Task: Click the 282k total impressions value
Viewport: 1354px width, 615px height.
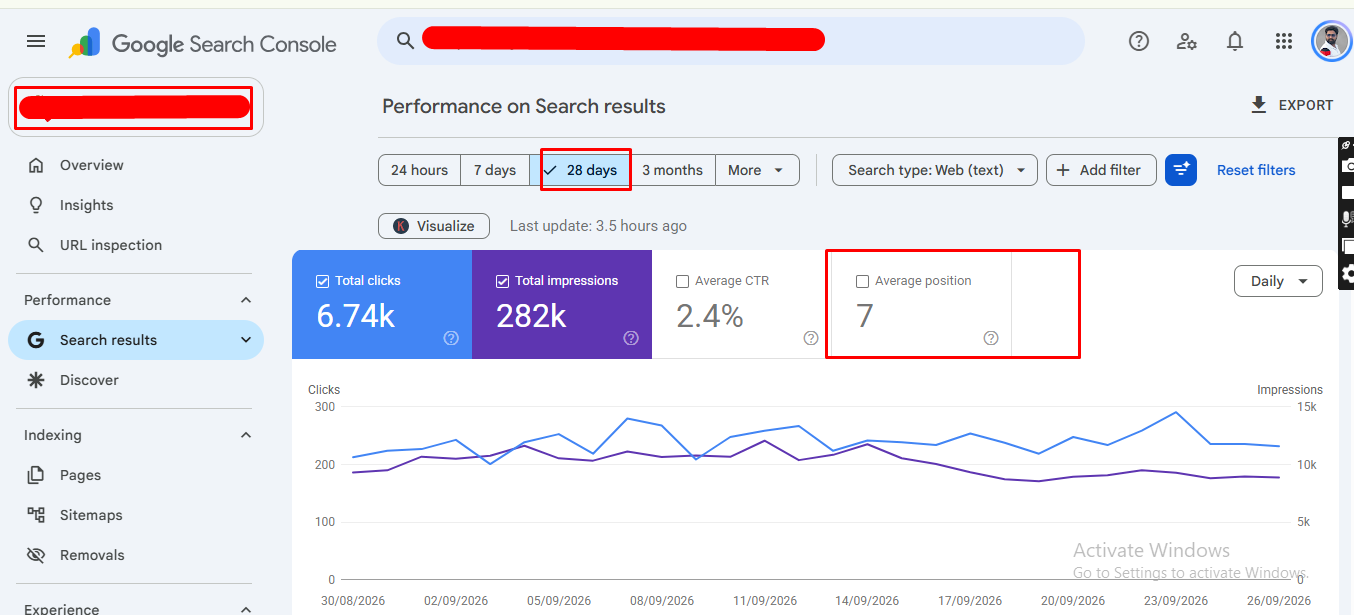Action: [531, 316]
